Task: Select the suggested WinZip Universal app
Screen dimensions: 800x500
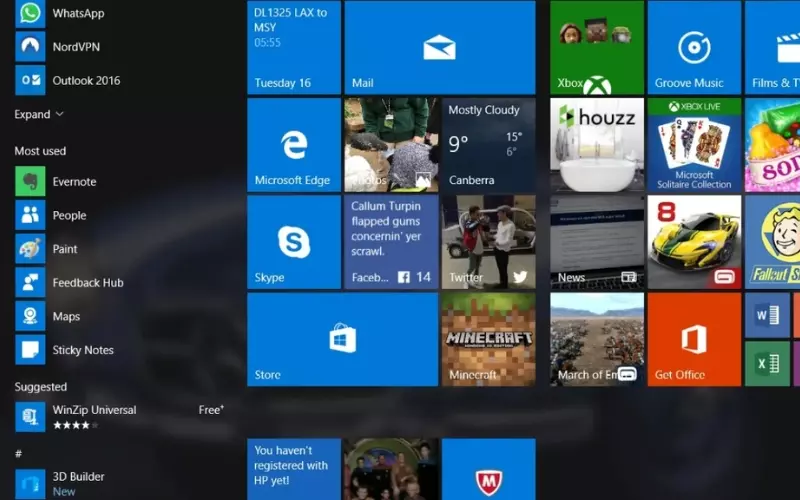Action: tap(120, 417)
